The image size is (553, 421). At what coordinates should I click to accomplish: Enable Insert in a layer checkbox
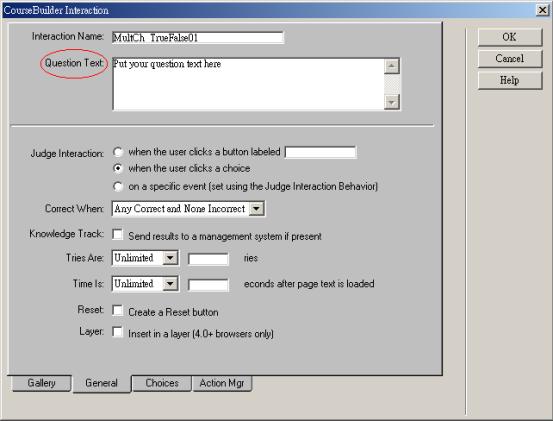click(117, 332)
